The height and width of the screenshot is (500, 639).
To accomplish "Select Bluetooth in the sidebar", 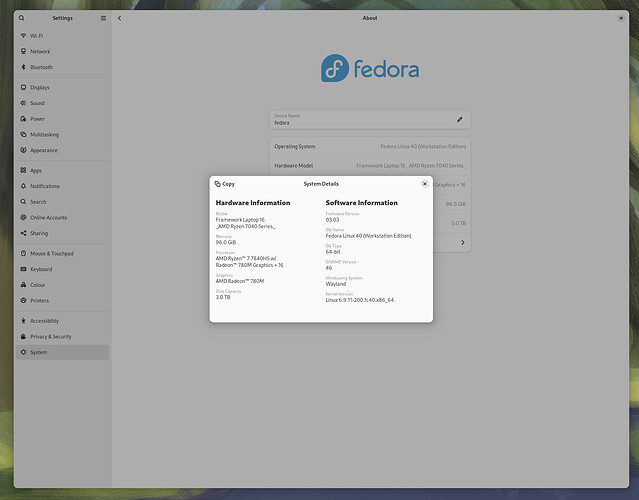I will [x=62, y=67].
